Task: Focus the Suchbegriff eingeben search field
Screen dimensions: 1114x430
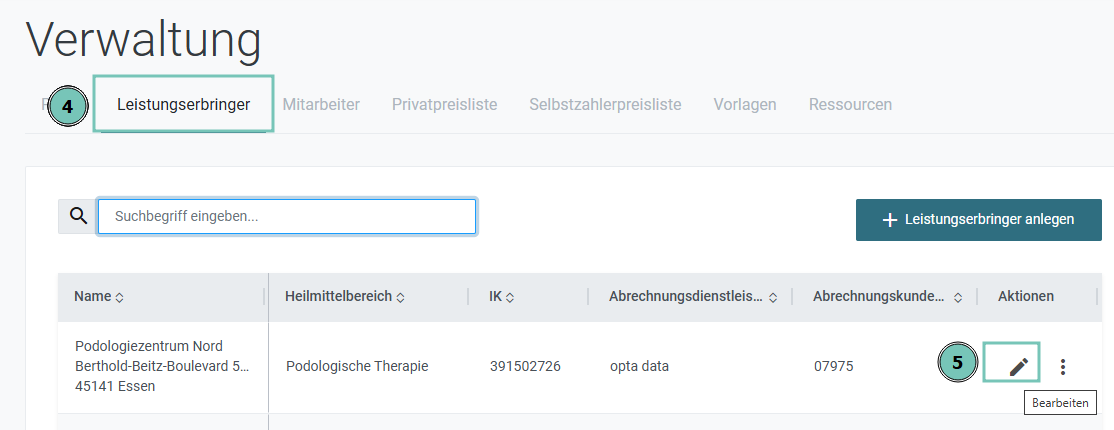Action: pyautogui.click(x=286, y=216)
